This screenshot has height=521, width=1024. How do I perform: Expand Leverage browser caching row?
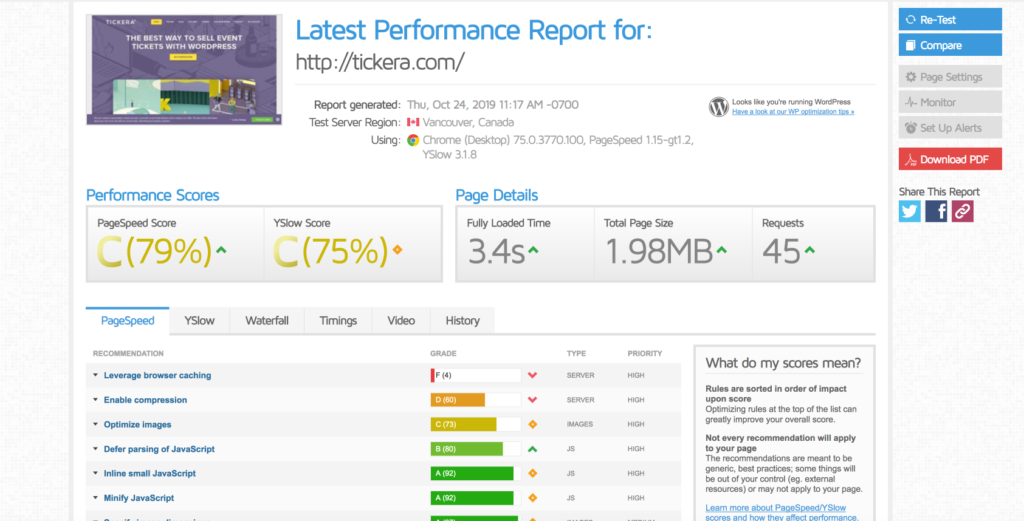click(95, 375)
